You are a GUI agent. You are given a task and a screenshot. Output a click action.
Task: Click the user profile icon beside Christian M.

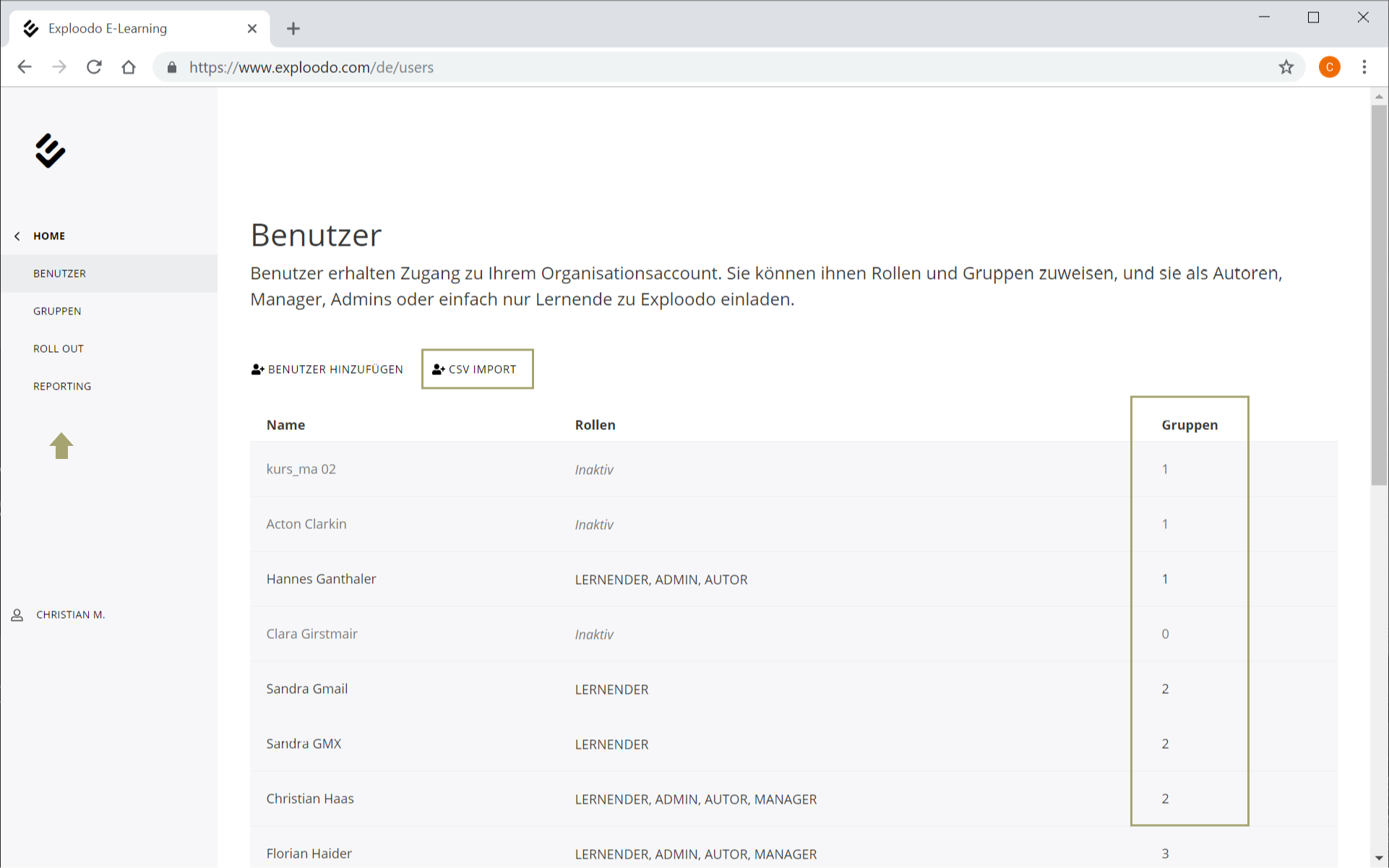pyautogui.click(x=17, y=615)
